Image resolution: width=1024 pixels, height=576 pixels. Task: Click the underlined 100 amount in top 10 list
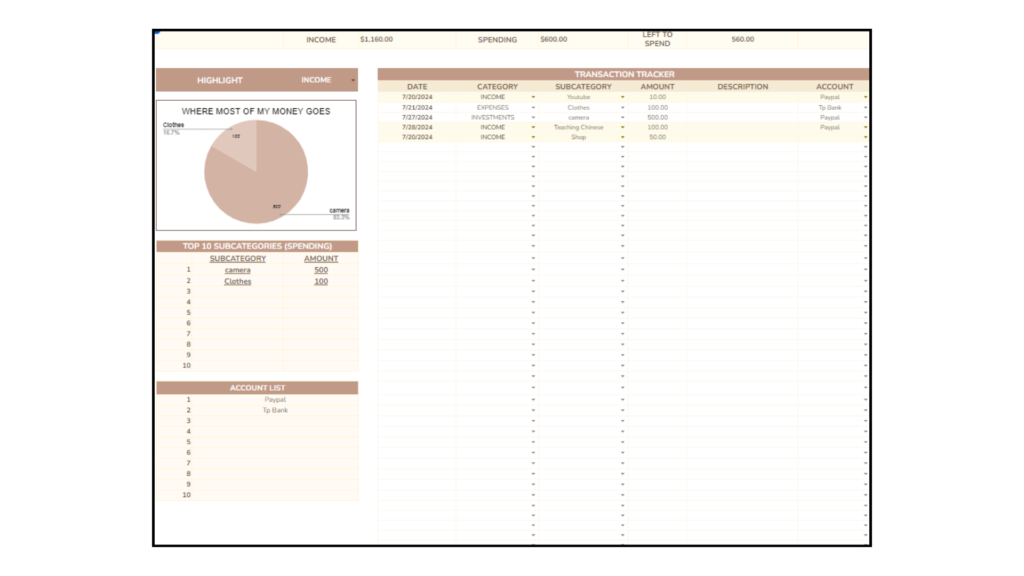[321, 281]
